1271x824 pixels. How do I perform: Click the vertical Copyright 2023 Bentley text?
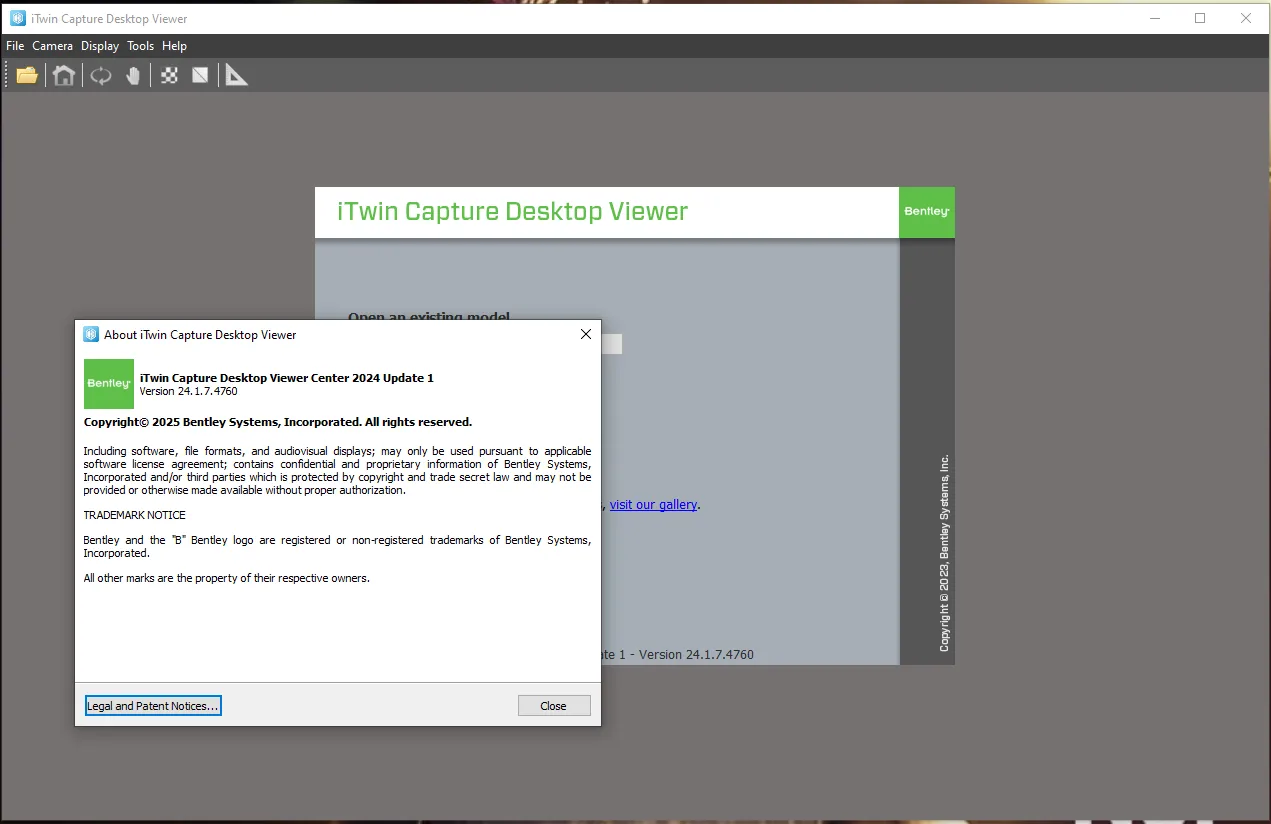point(945,554)
